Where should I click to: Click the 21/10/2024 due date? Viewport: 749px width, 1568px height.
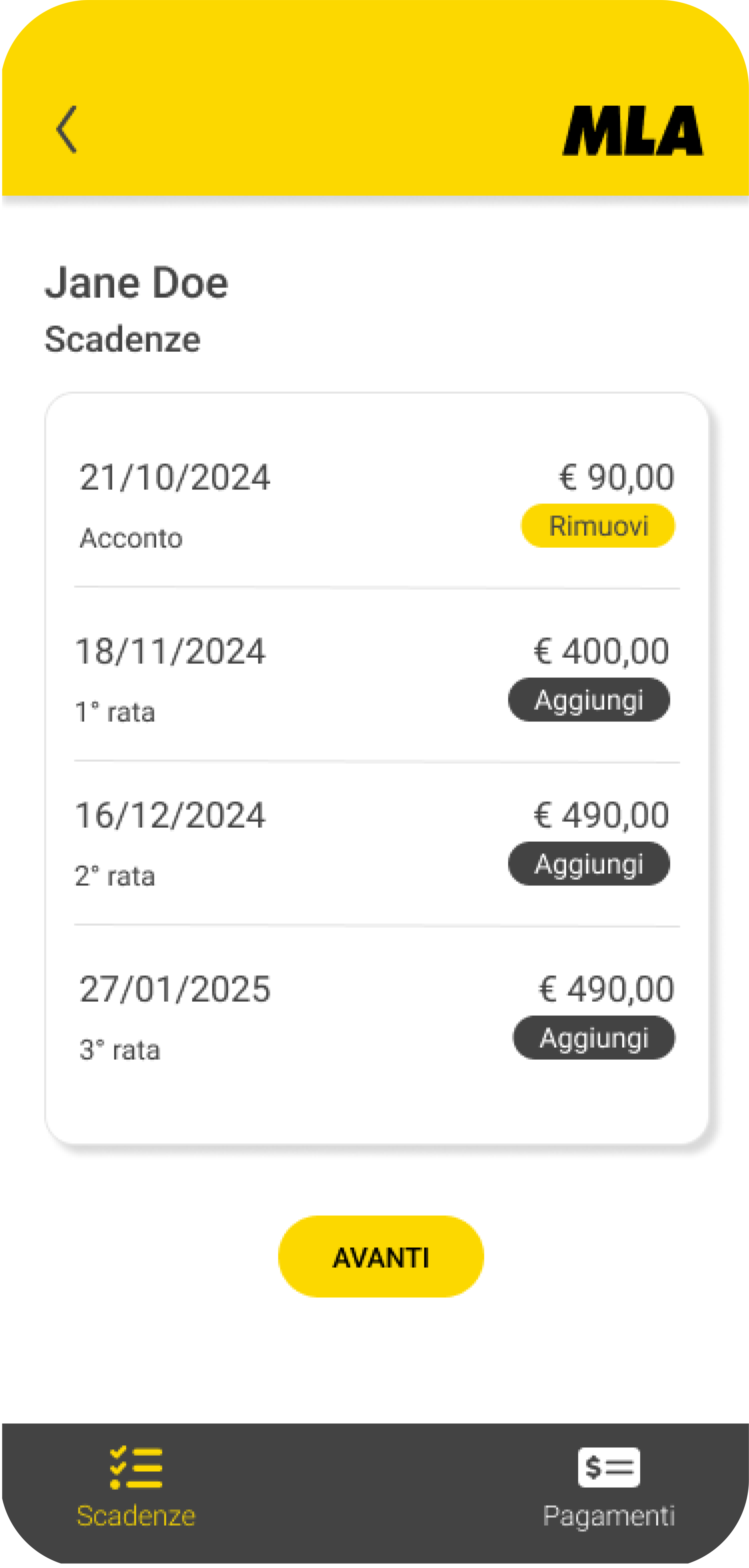coord(175,477)
